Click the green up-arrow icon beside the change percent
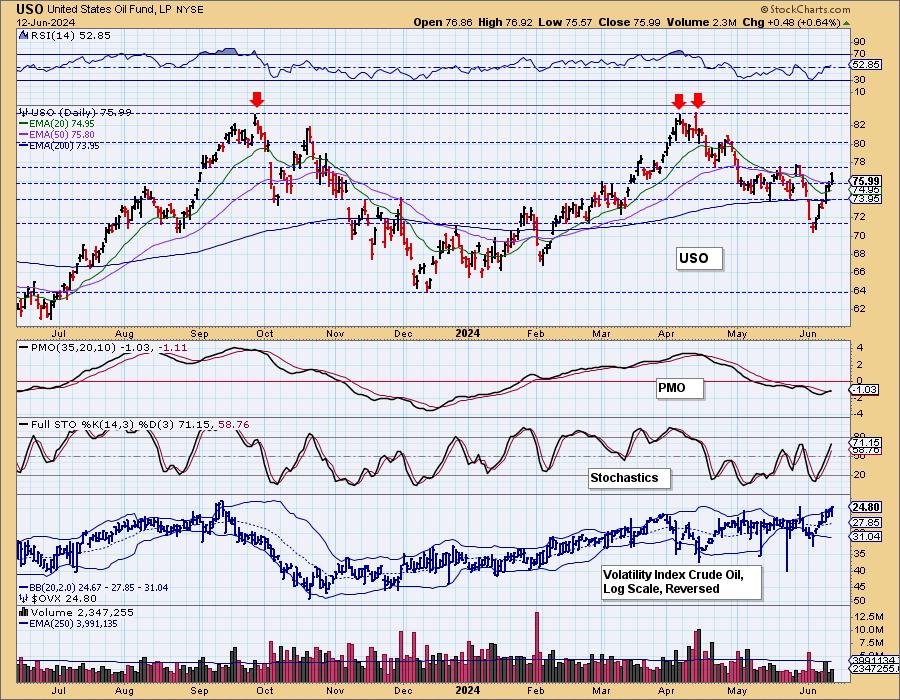The image size is (900, 700). click(847, 23)
